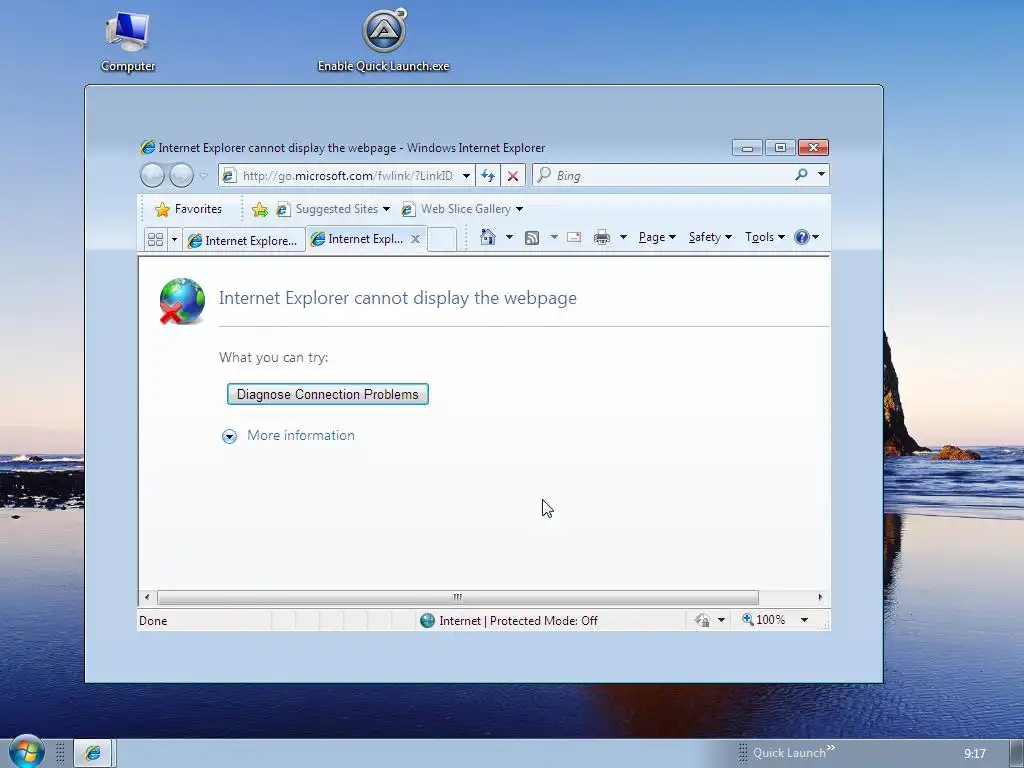Click the Done status text
Screen dimensions: 1024x768
[153, 621]
